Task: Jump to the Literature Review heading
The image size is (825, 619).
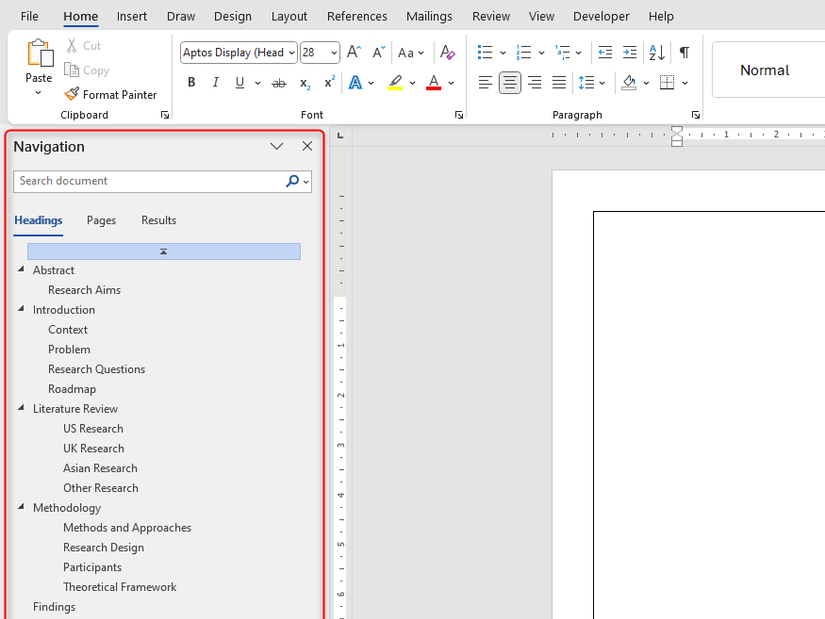Action: [x=74, y=408]
